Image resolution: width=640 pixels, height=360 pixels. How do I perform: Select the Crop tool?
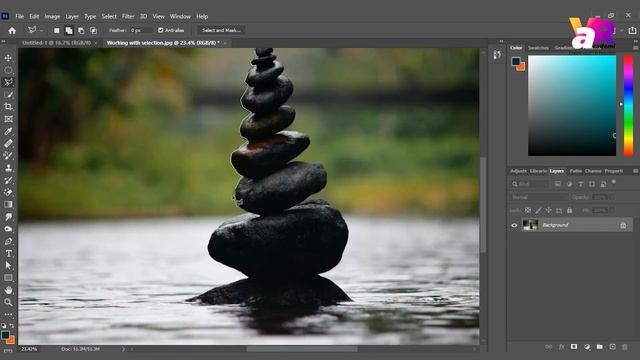coord(8,107)
